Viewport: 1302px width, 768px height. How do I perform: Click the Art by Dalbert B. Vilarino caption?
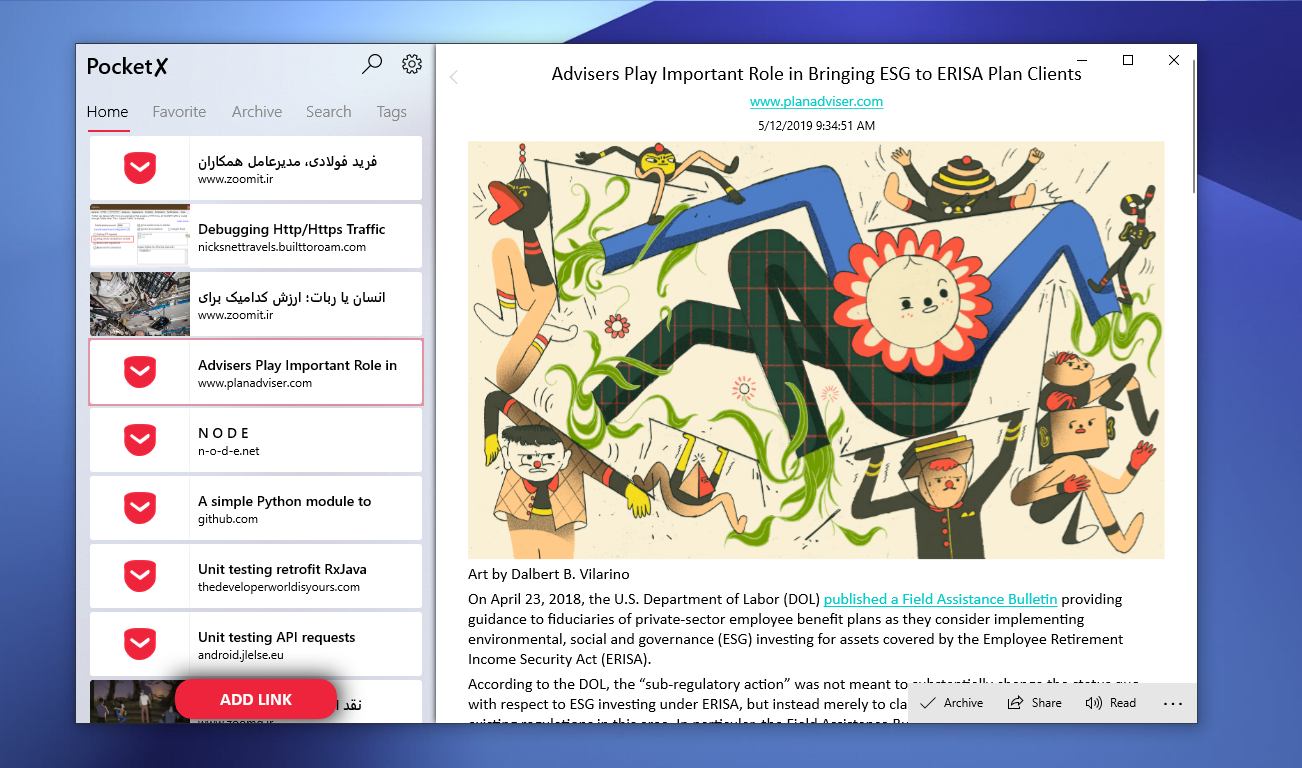click(549, 574)
